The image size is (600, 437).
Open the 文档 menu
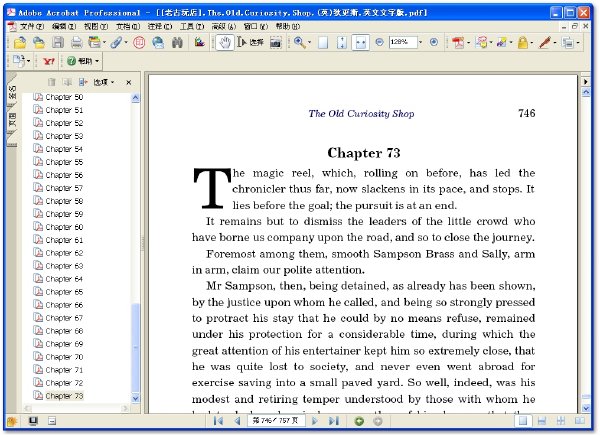[x=128, y=26]
